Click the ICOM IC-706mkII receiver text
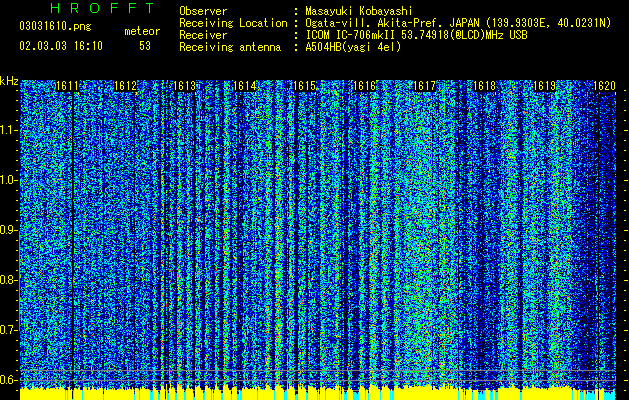Image resolution: width=629 pixels, height=400 pixels. point(416,35)
